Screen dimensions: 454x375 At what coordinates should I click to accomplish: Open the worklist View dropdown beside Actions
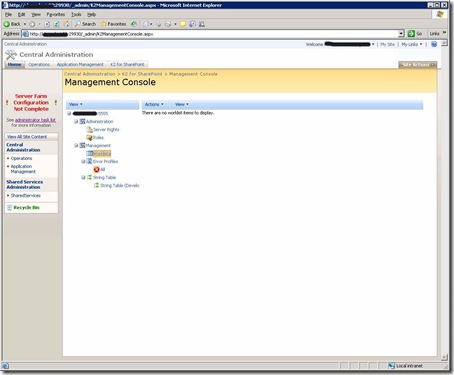[x=182, y=104]
